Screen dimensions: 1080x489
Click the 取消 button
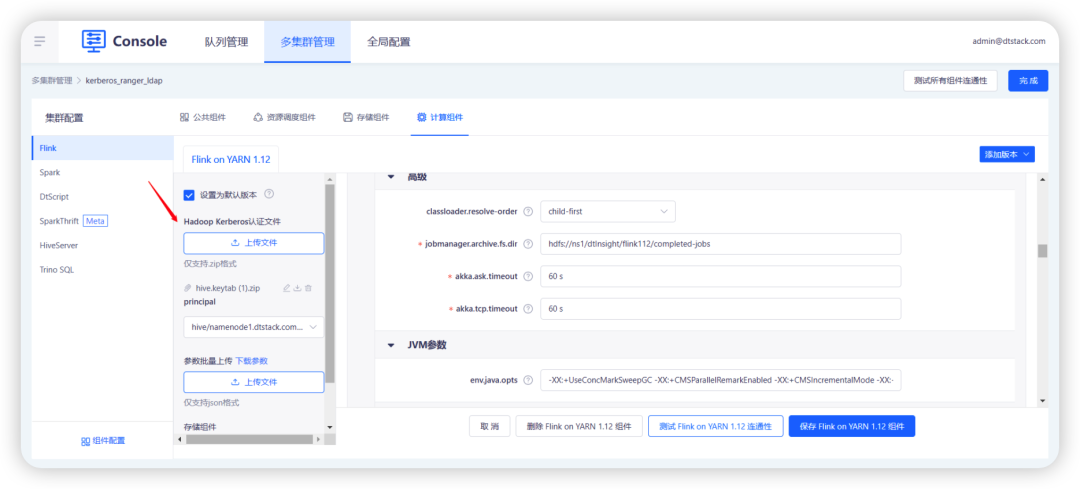(490, 426)
